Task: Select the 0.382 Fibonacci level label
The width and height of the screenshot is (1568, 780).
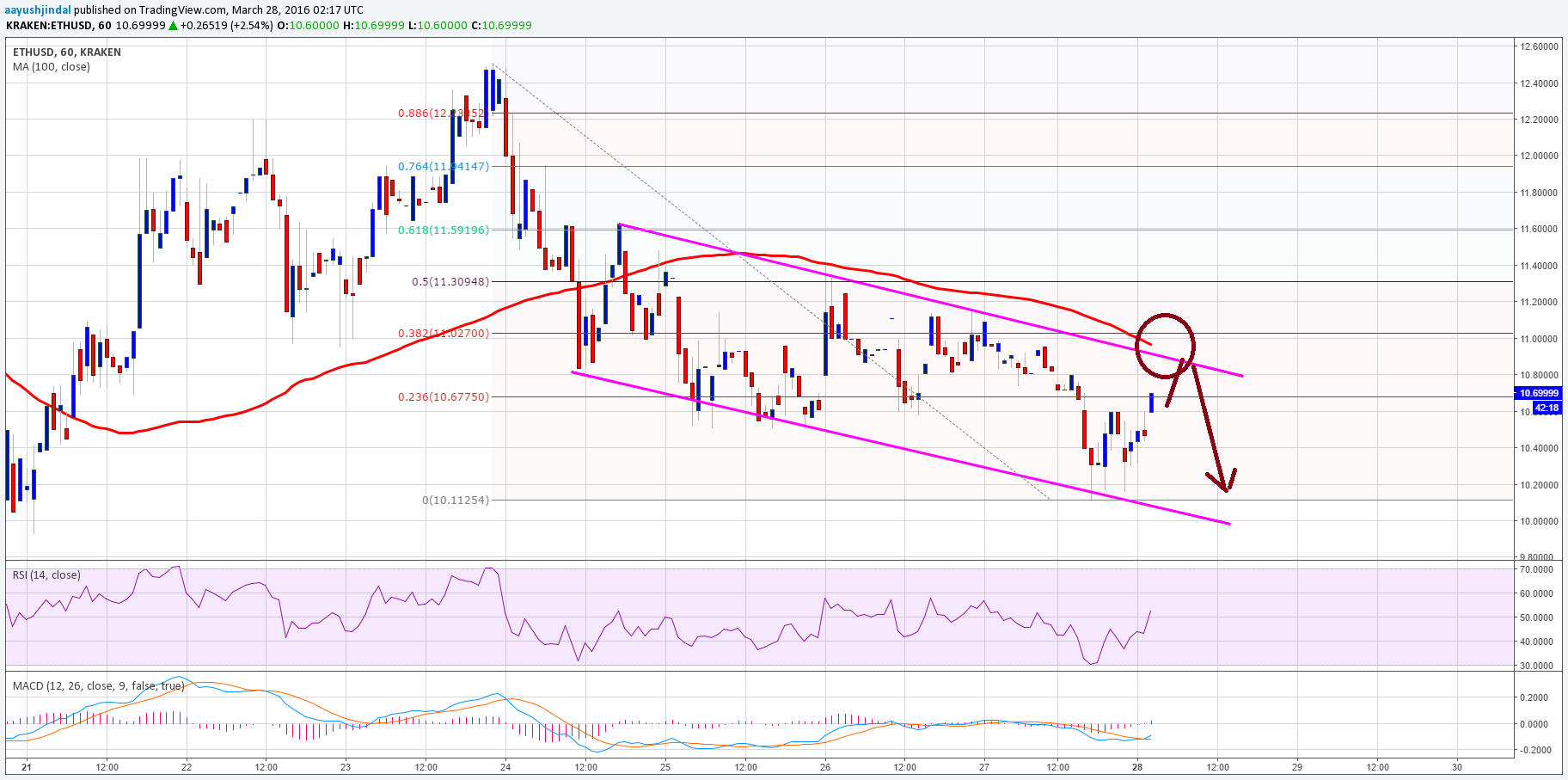Action: [x=443, y=333]
